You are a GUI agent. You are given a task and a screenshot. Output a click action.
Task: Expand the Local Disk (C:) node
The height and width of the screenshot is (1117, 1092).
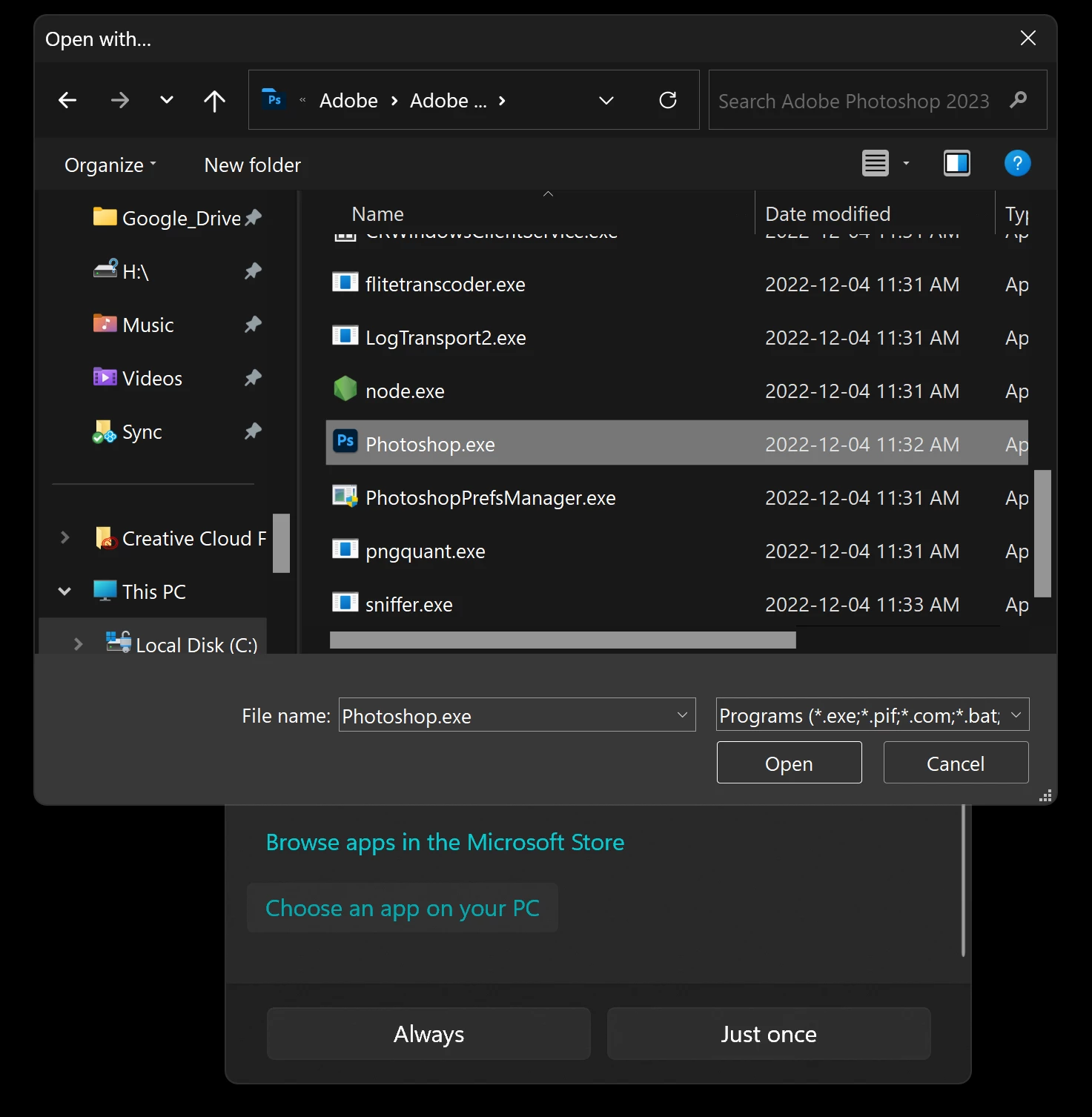(78, 645)
